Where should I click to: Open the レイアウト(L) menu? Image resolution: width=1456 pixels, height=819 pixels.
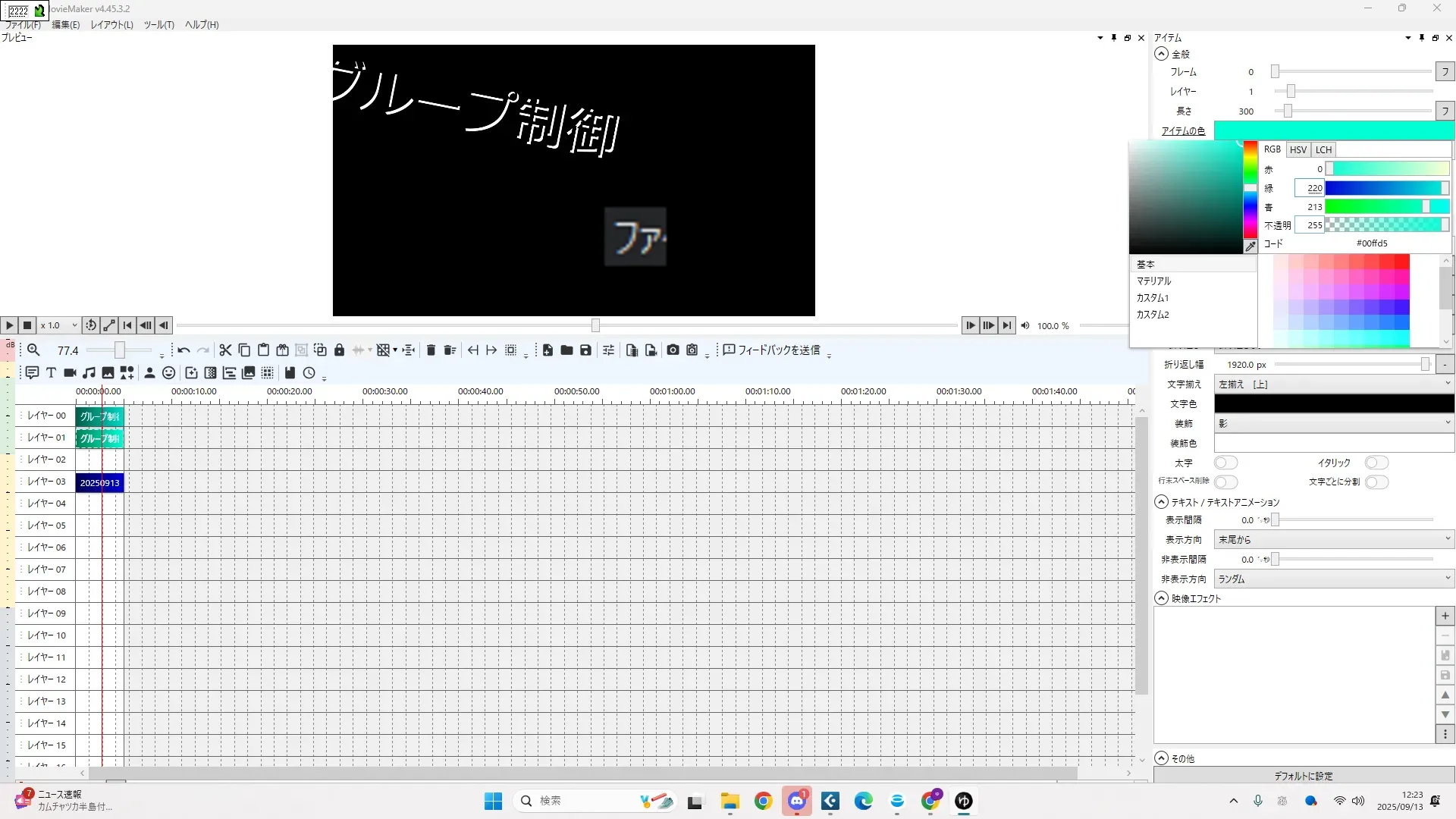coord(111,25)
